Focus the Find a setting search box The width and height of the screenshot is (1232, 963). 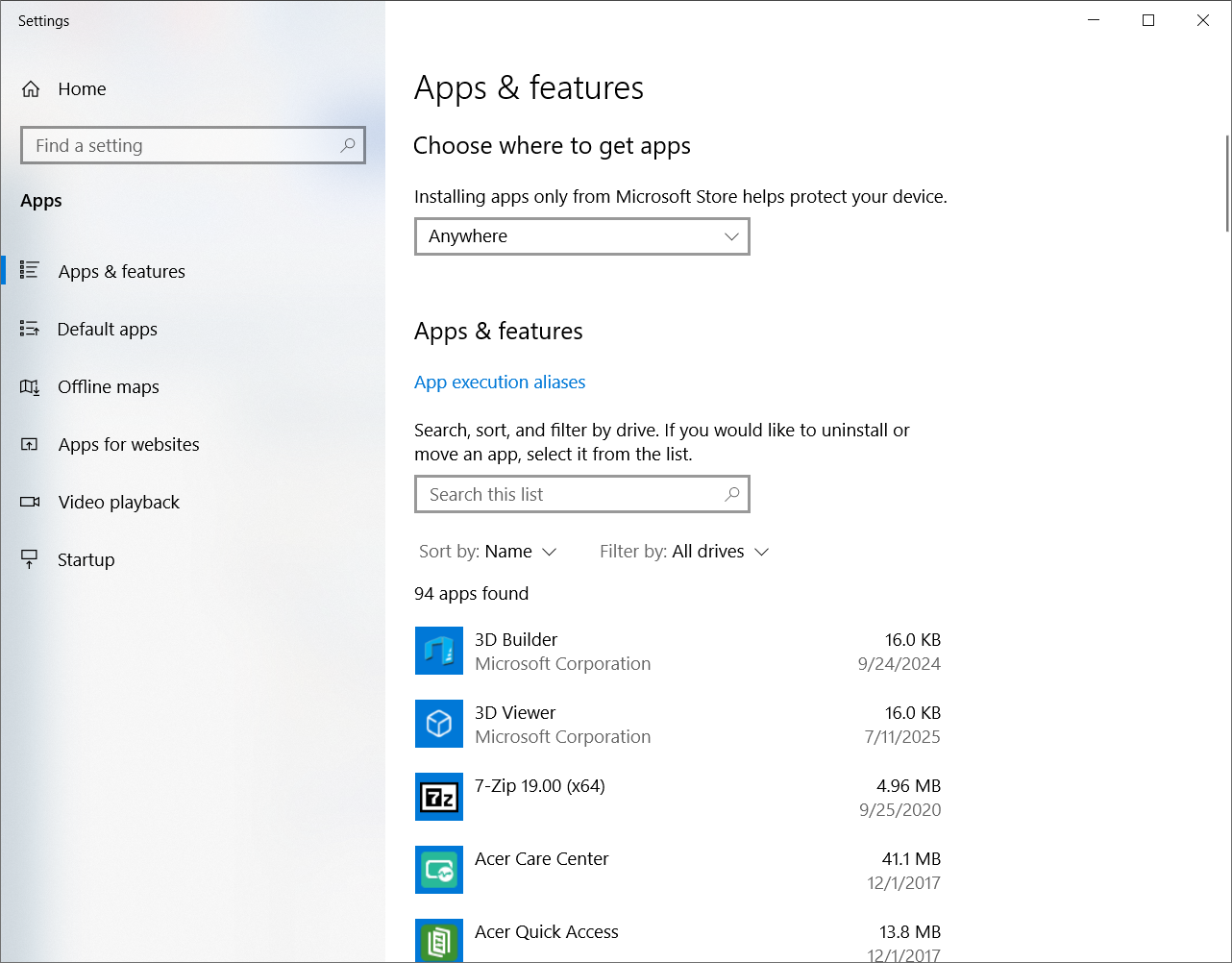pos(193,145)
